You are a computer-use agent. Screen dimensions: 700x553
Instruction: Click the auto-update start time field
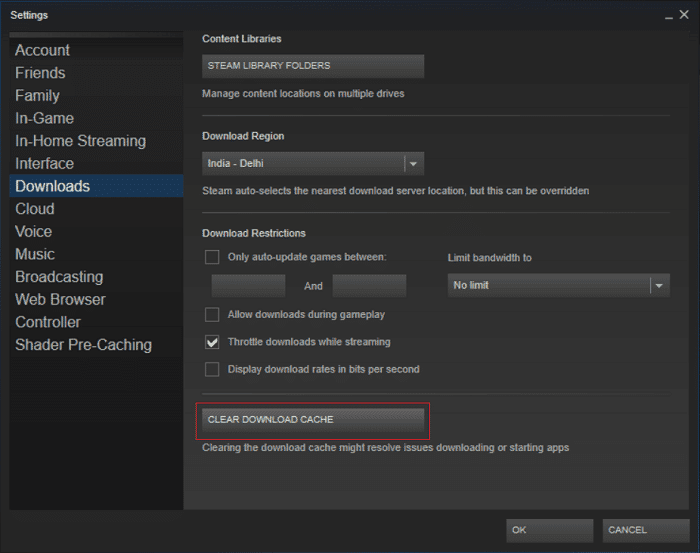[x=248, y=286]
